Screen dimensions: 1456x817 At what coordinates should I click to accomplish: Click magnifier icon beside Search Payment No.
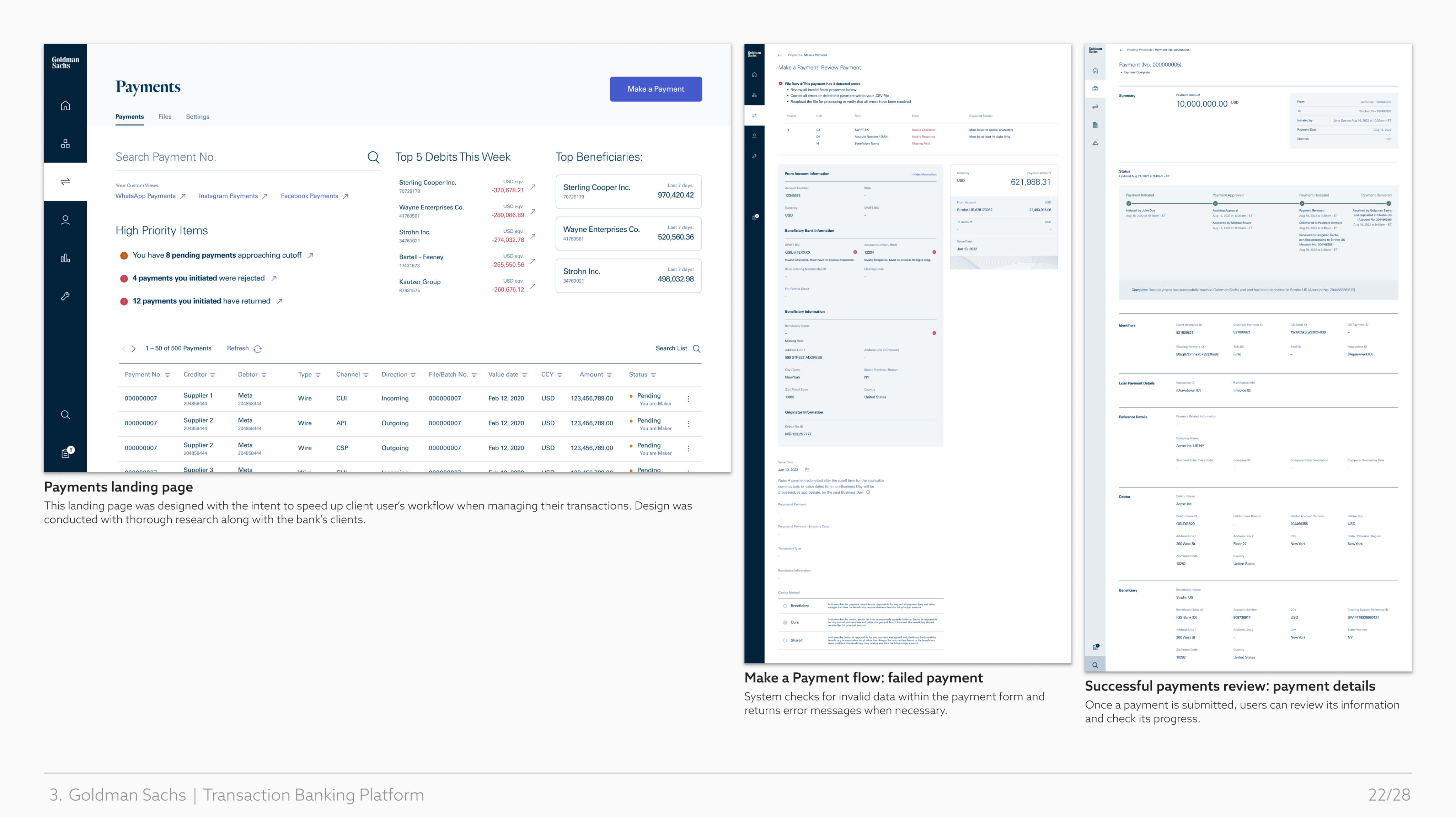tap(373, 157)
